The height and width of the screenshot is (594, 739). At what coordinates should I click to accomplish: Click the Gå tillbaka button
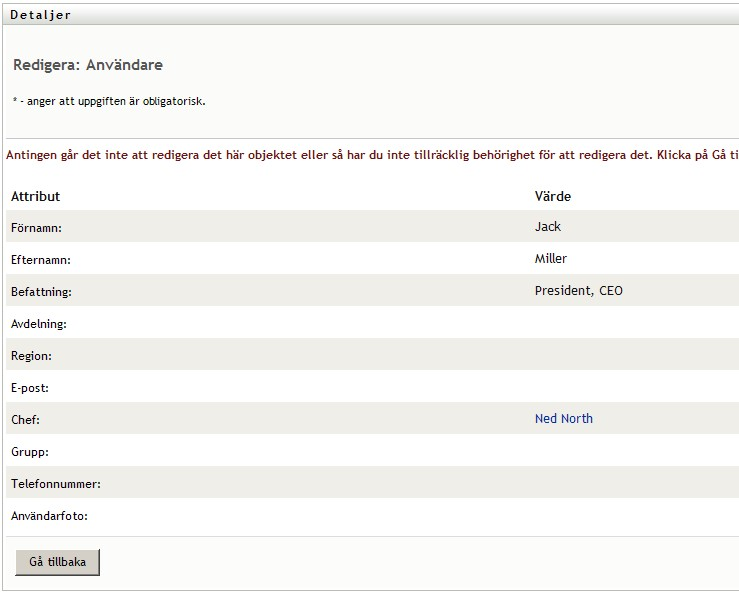point(58,562)
